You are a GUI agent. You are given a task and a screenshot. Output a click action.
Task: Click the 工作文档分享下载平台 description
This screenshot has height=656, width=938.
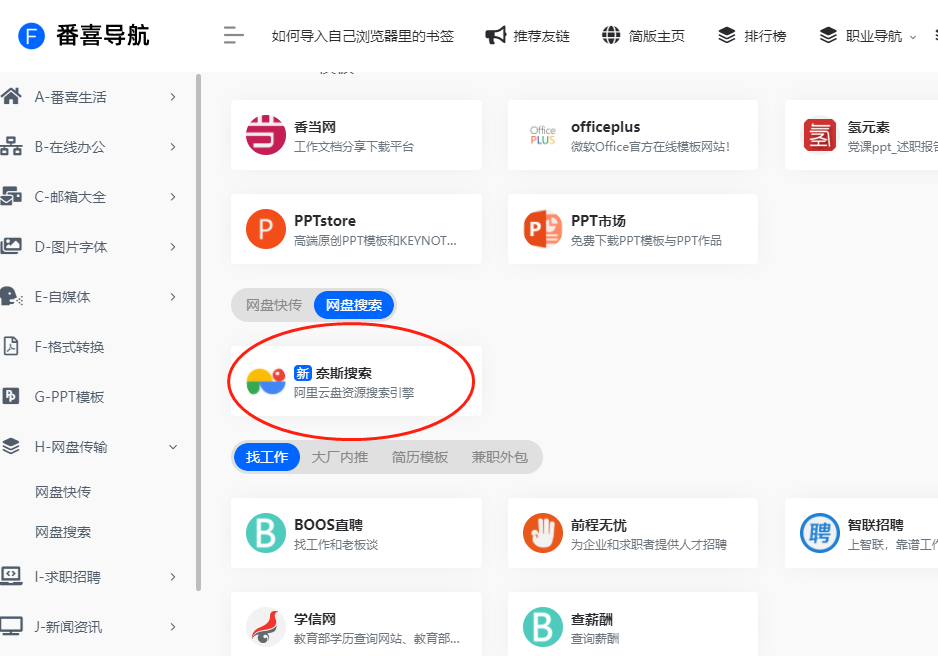[354, 147]
